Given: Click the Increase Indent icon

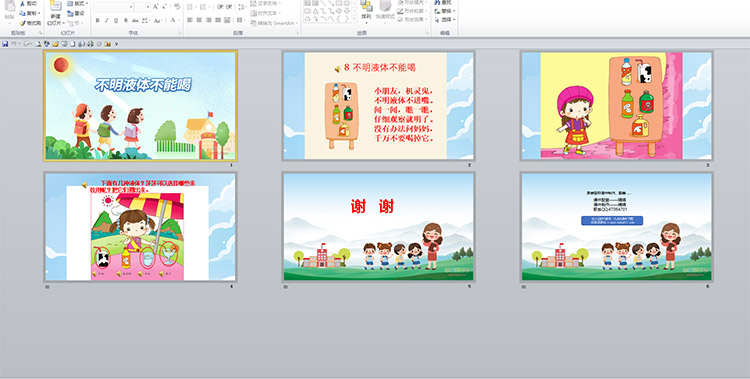Looking at the screenshot, I should [x=229, y=7].
